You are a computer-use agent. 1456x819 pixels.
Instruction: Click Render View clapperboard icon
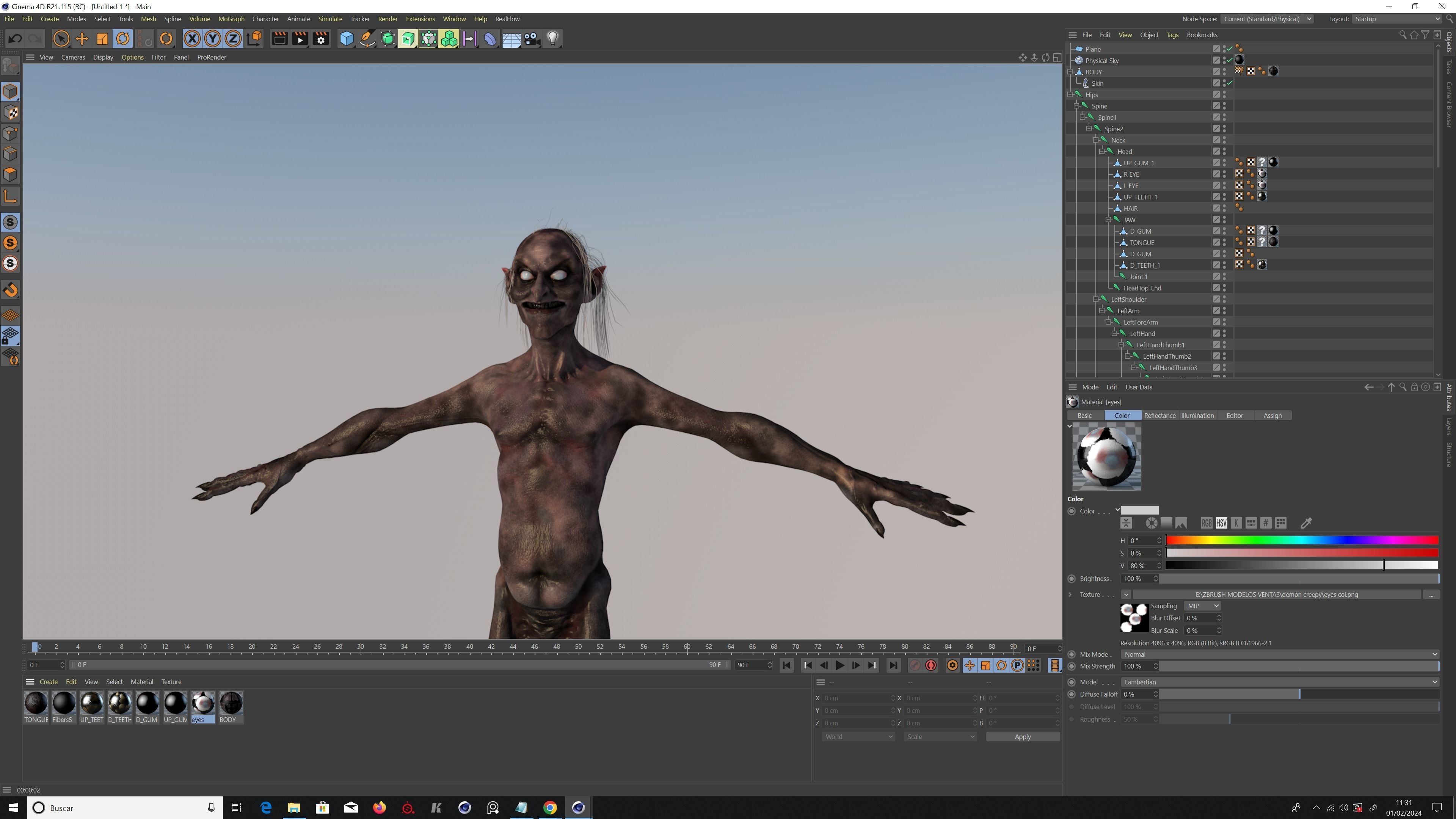pyautogui.click(x=279, y=39)
